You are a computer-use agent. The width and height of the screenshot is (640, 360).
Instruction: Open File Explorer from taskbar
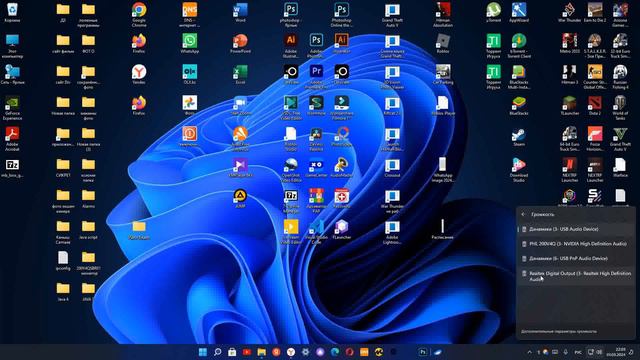pos(262,352)
